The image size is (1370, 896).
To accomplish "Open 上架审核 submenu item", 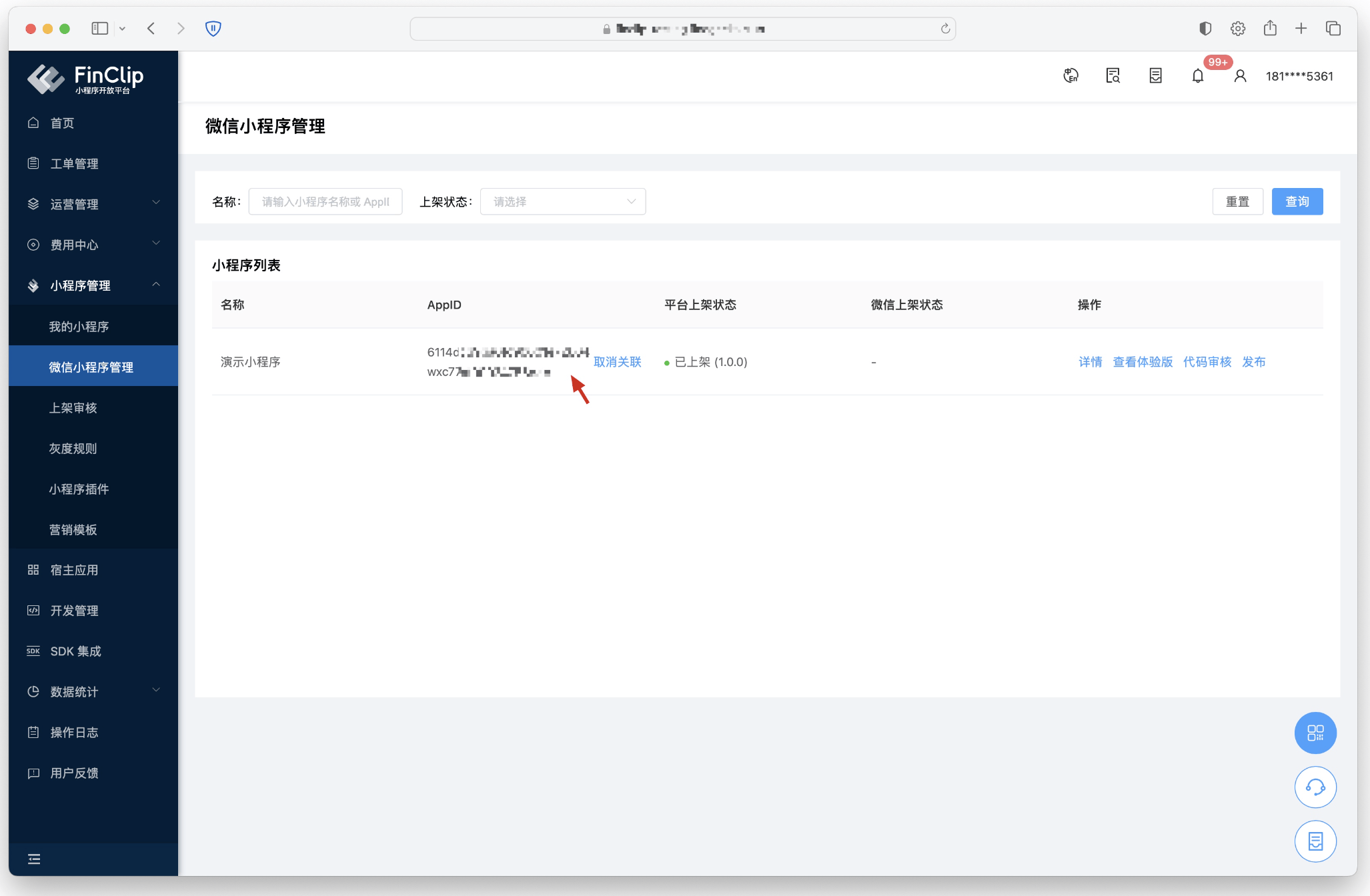I will point(93,407).
